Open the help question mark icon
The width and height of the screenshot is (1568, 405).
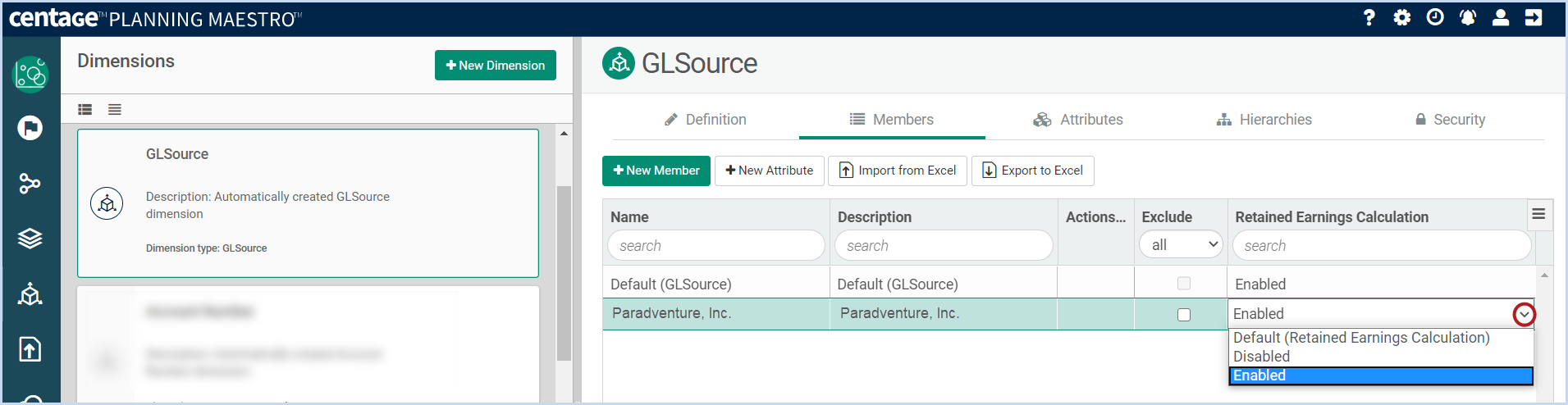1369,17
